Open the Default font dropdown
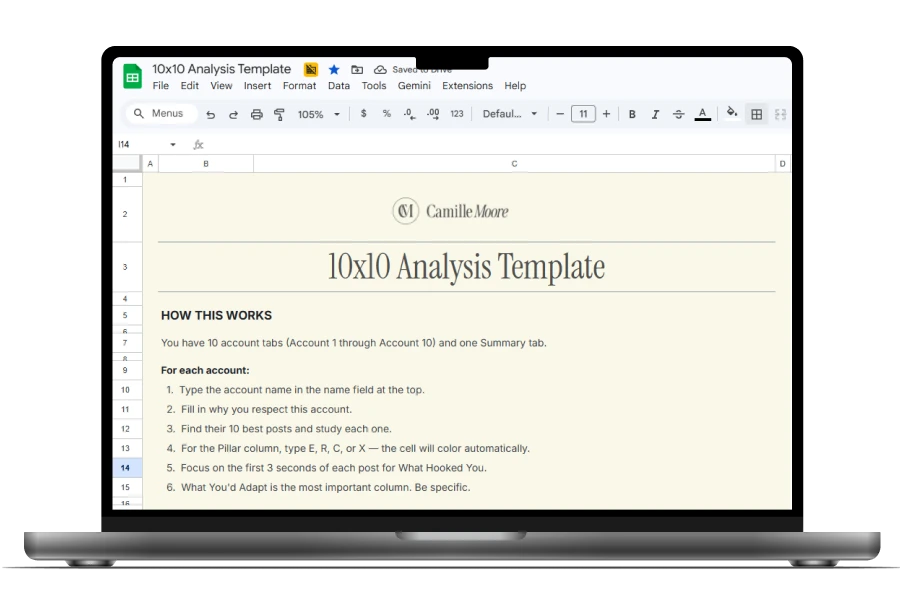Image resolution: width=900 pixels, height=613 pixels. [x=510, y=114]
